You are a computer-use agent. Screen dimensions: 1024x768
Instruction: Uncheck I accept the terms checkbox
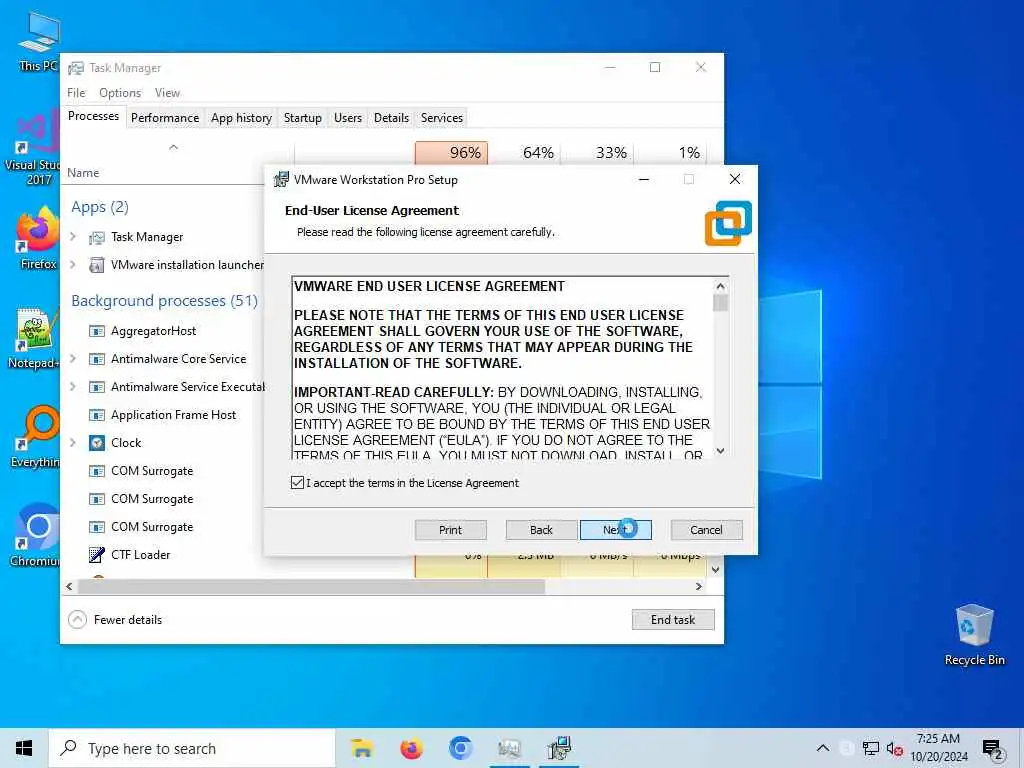tap(297, 483)
